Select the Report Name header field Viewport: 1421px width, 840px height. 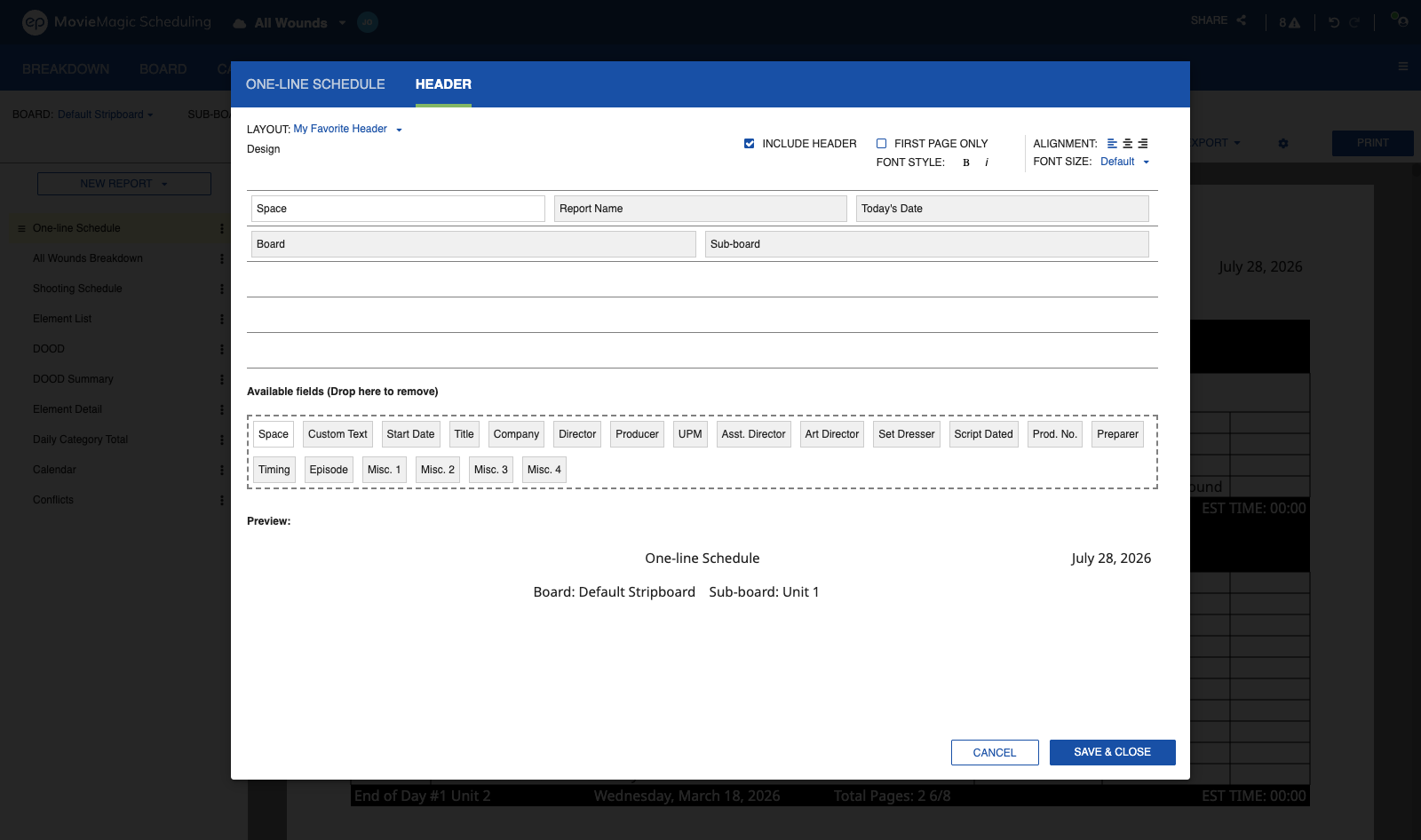701,209
